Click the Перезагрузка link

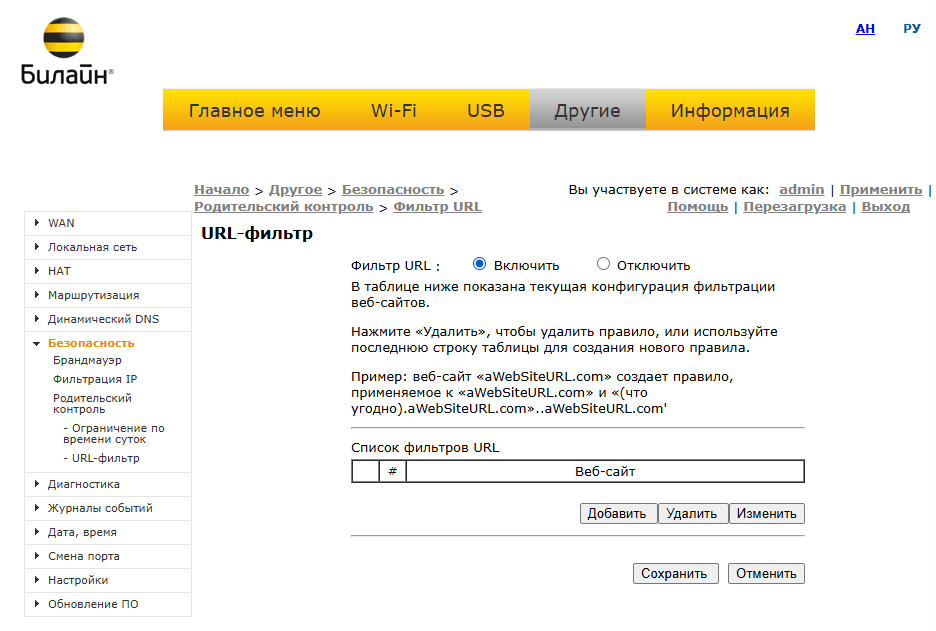click(794, 207)
